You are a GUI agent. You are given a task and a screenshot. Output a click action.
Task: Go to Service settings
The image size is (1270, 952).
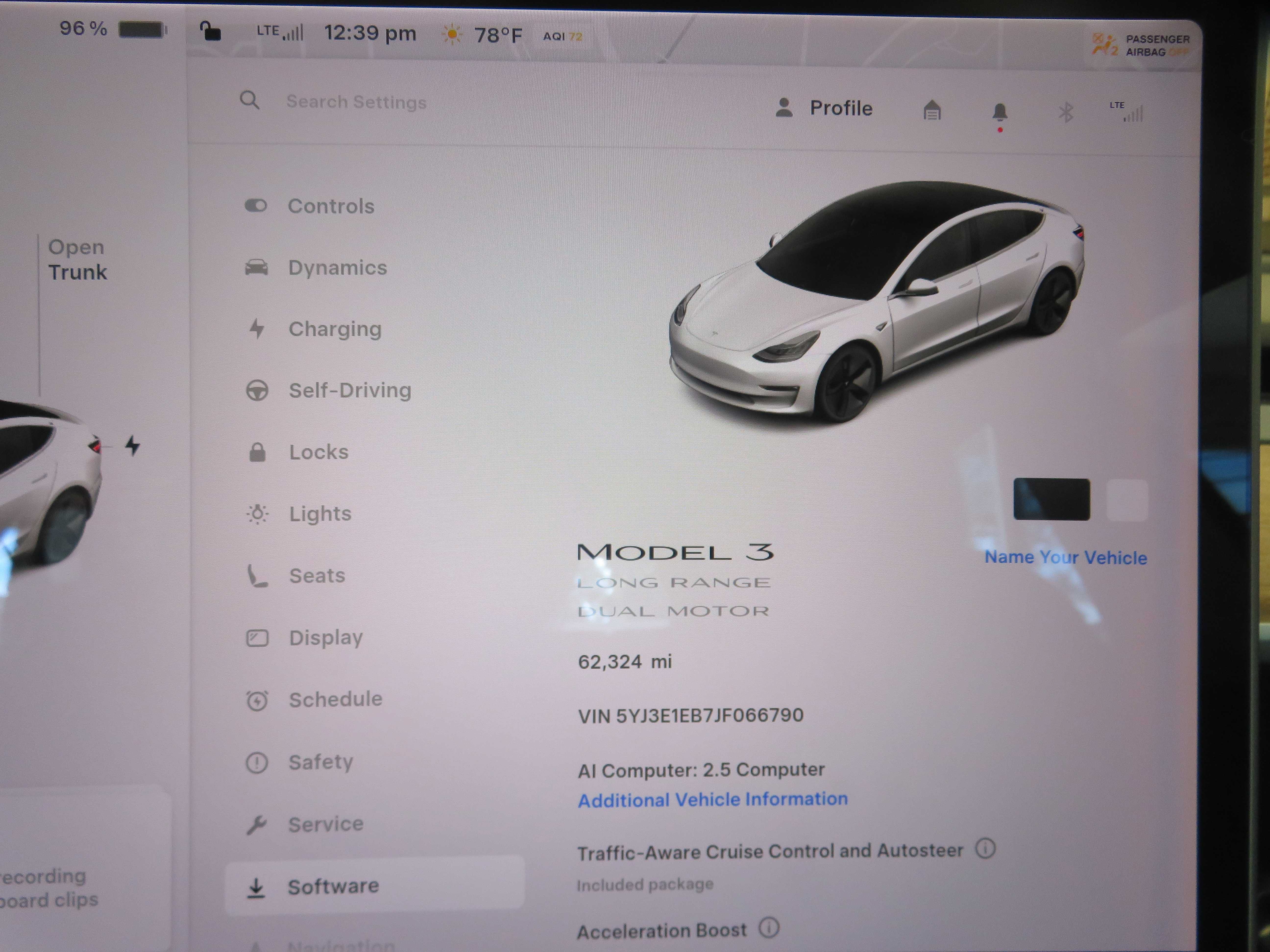pos(305,825)
